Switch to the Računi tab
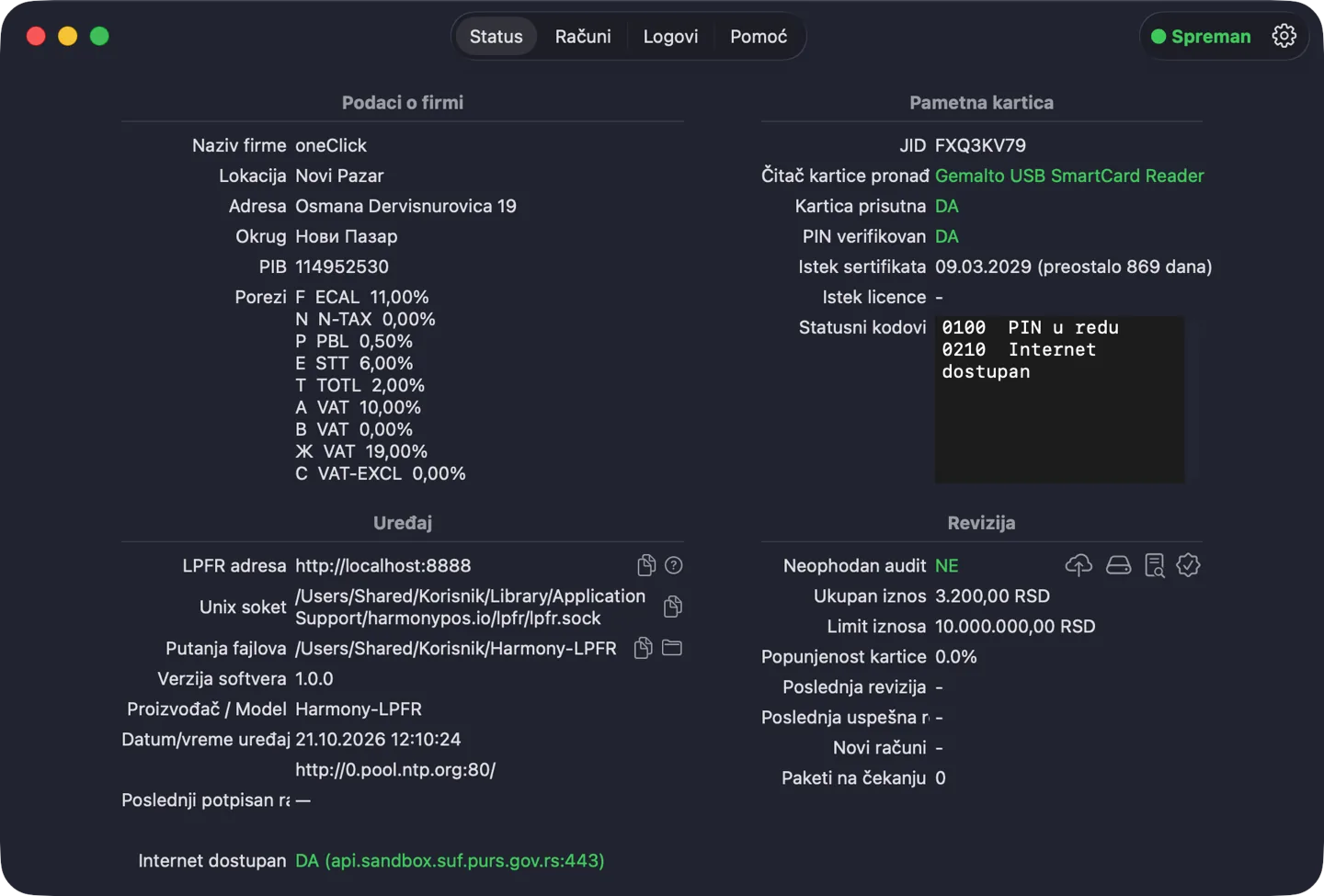 583,37
